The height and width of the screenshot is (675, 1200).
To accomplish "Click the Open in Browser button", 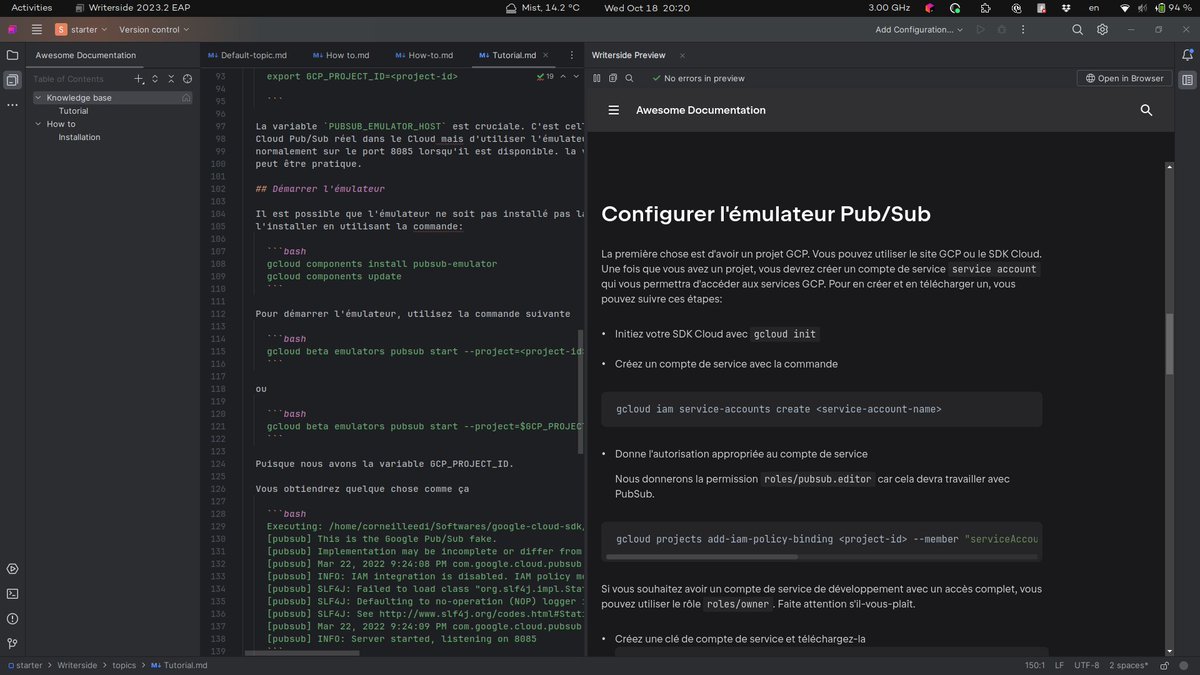I will 1124,78.
